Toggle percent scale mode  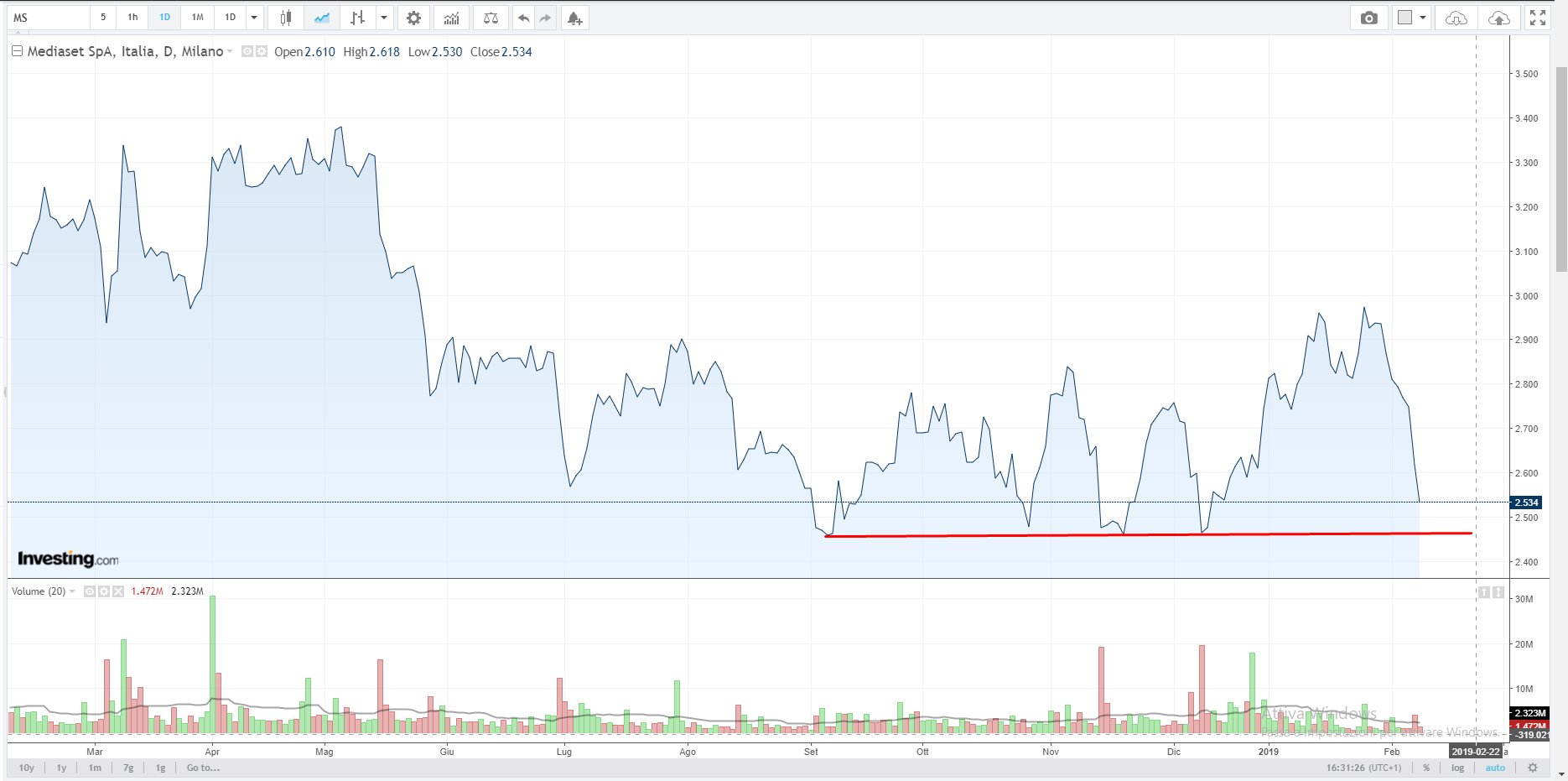[1426, 768]
